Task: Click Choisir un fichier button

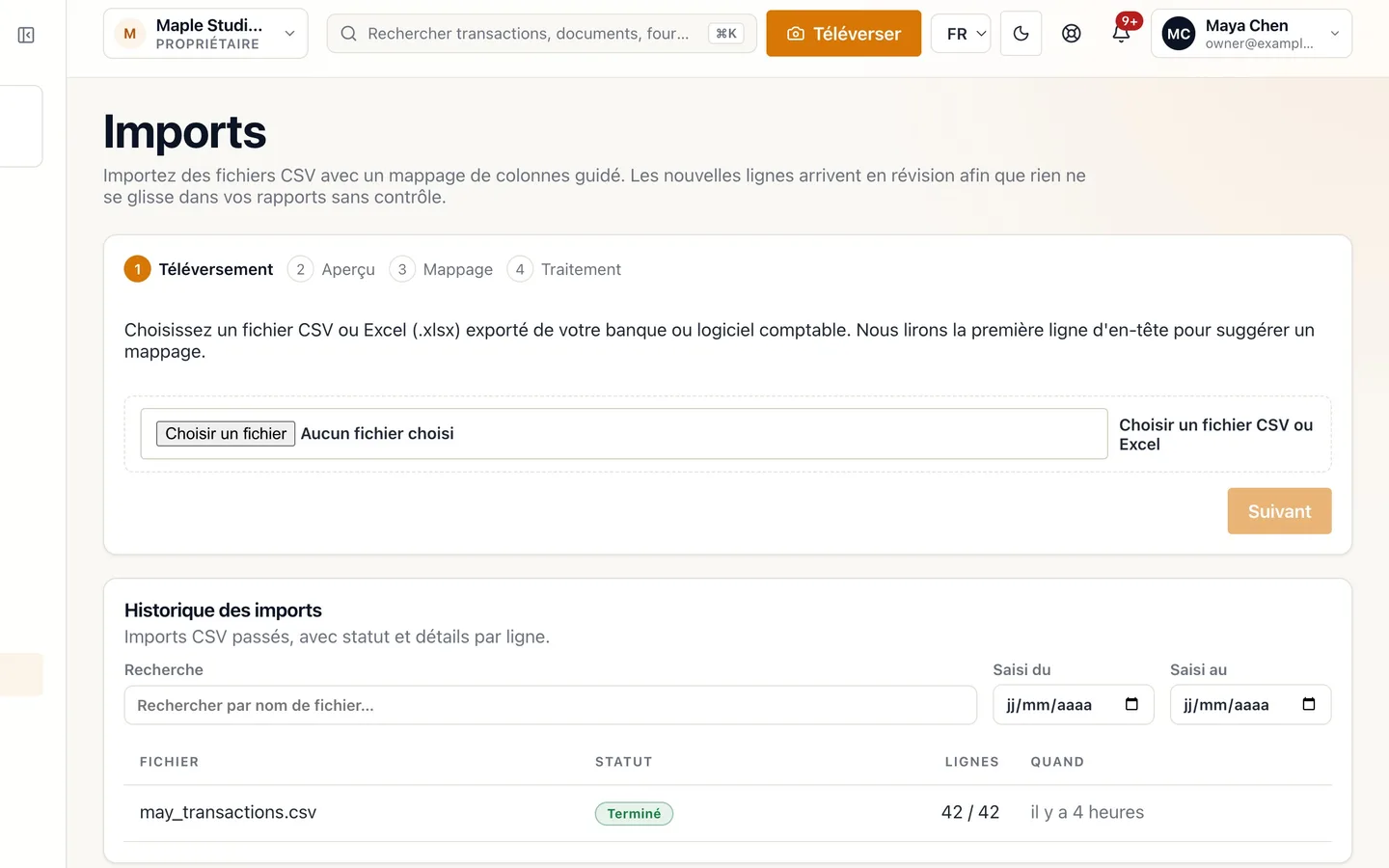Action: tap(226, 434)
